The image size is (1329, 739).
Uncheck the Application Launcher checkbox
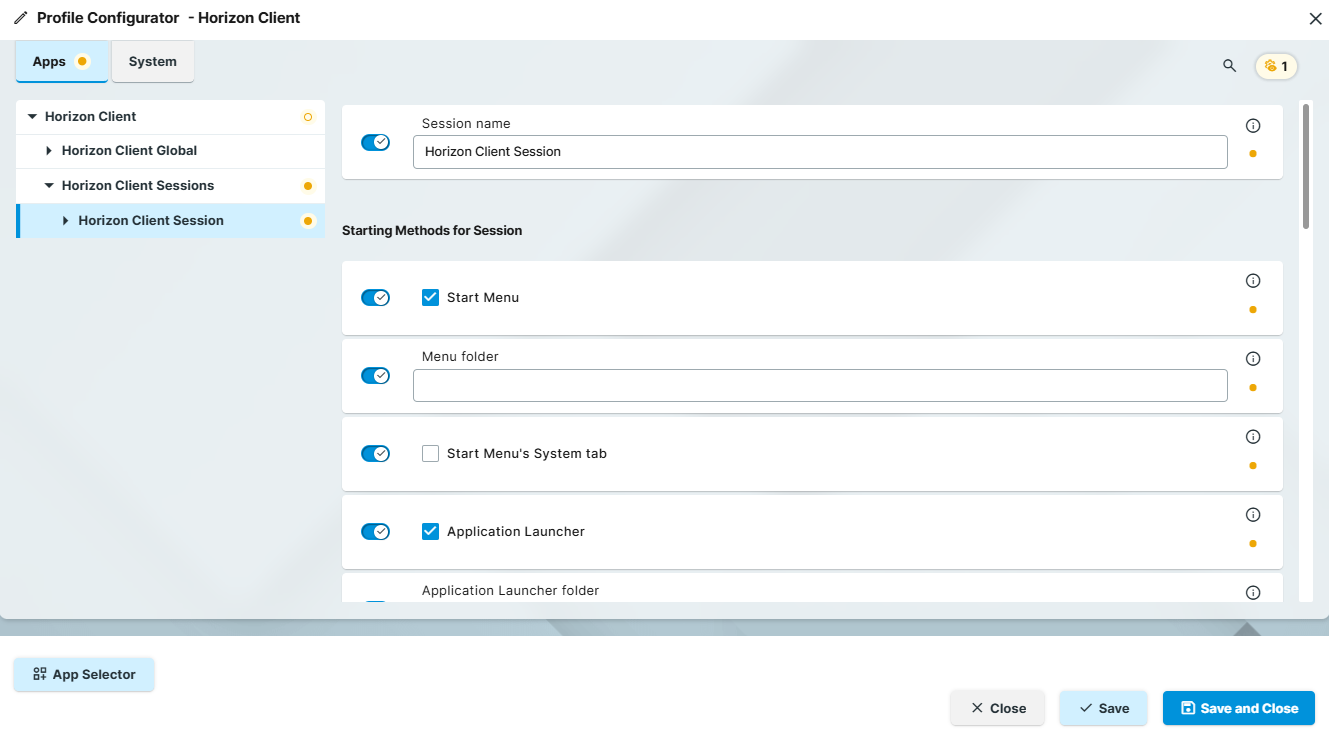tap(431, 531)
